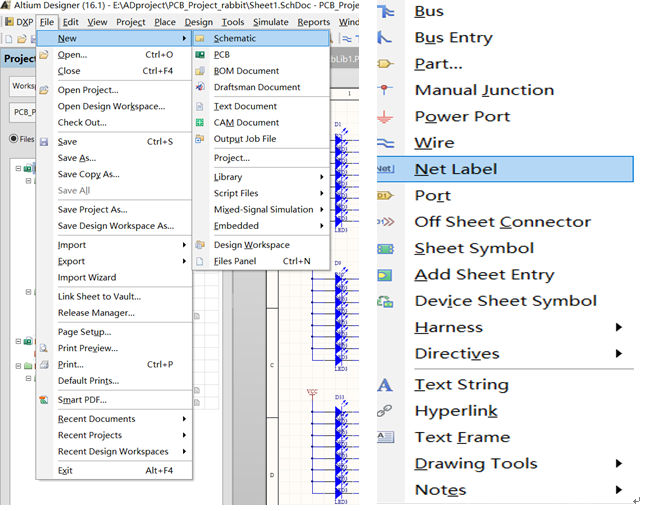
Task: Click the Port icon
Action: pos(385,195)
